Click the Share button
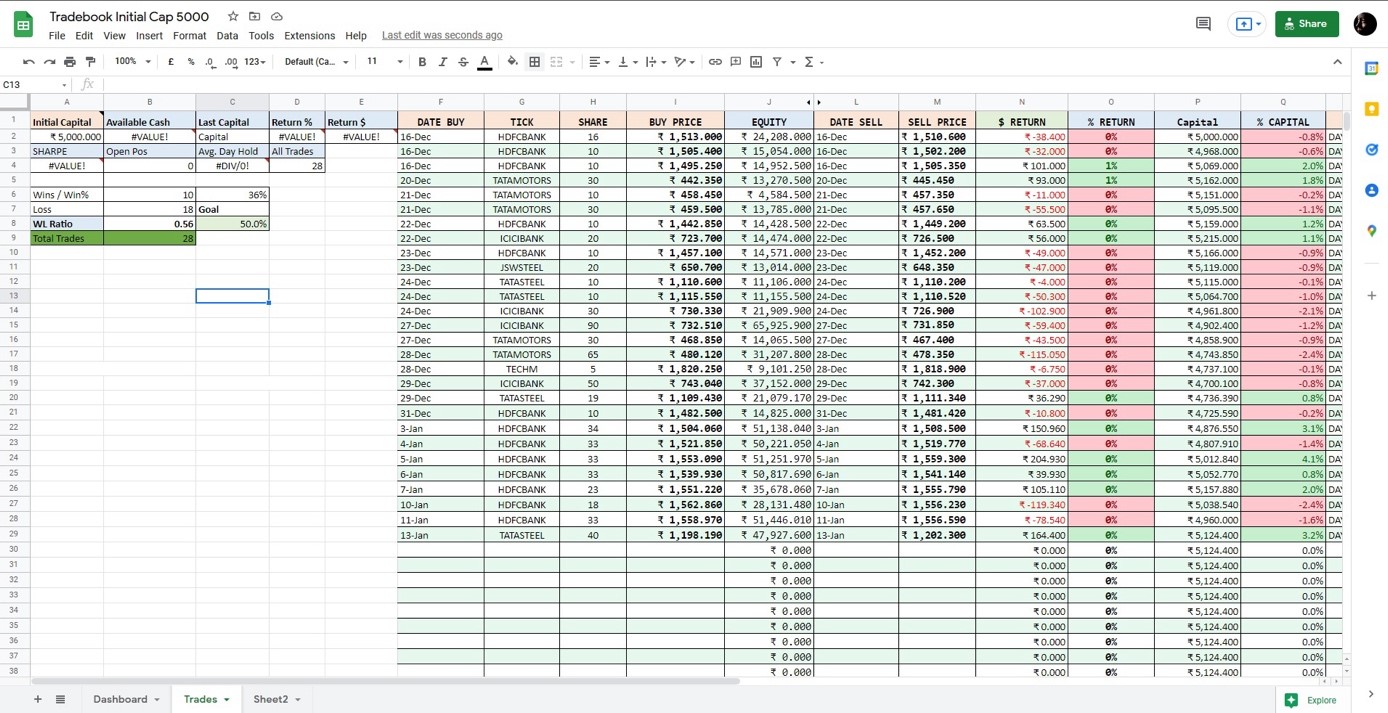 pyautogui.click(x=1307, y=24)
